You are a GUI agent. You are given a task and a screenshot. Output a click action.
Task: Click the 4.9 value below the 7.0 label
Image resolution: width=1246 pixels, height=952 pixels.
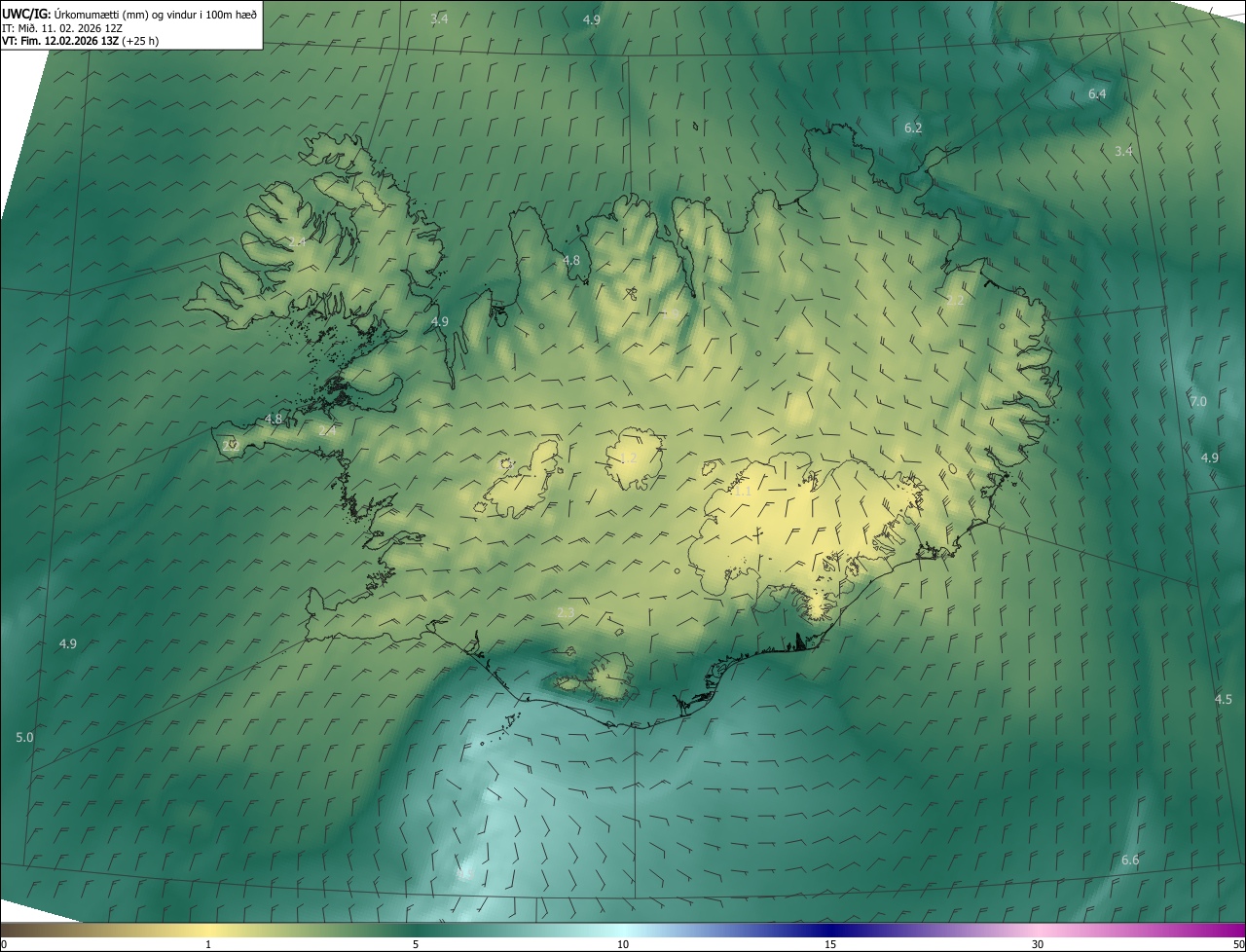[x=1209, y=458]
